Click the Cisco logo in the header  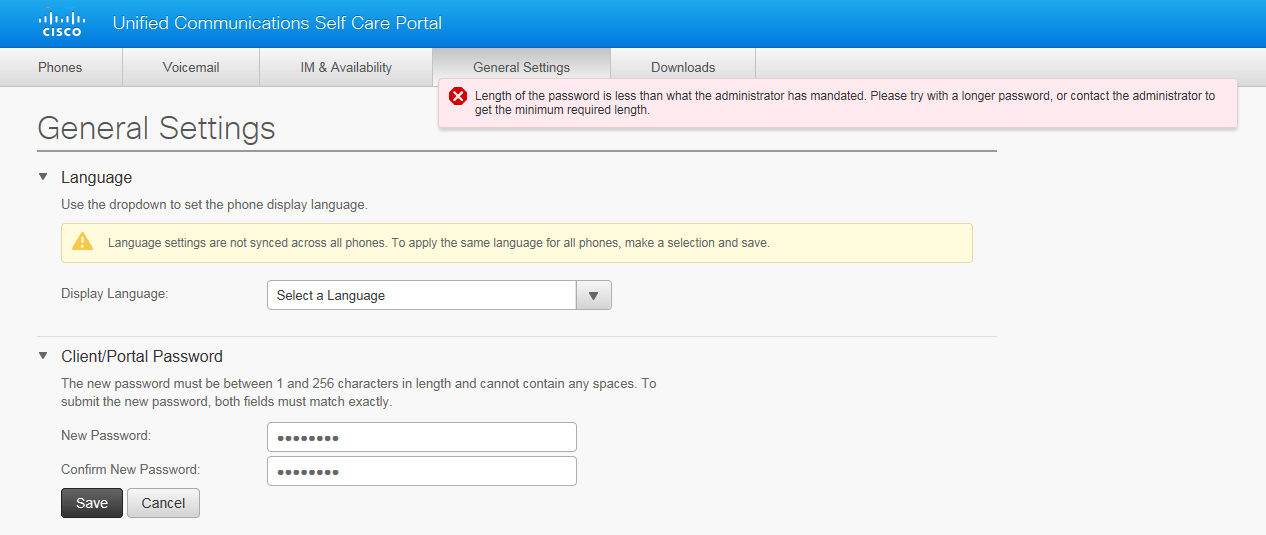pos(61,24)
